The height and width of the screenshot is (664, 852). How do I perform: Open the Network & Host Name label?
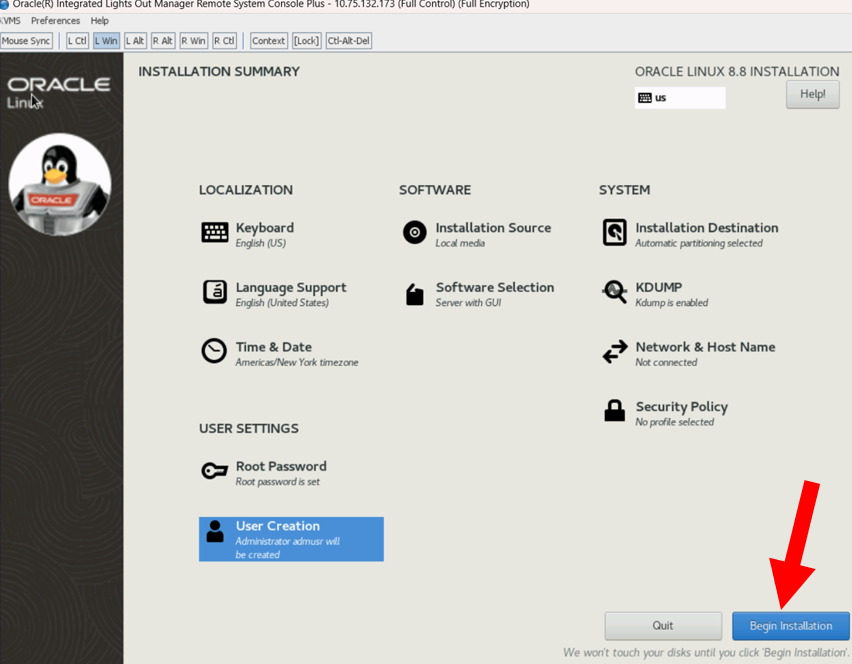click(705, 347)
